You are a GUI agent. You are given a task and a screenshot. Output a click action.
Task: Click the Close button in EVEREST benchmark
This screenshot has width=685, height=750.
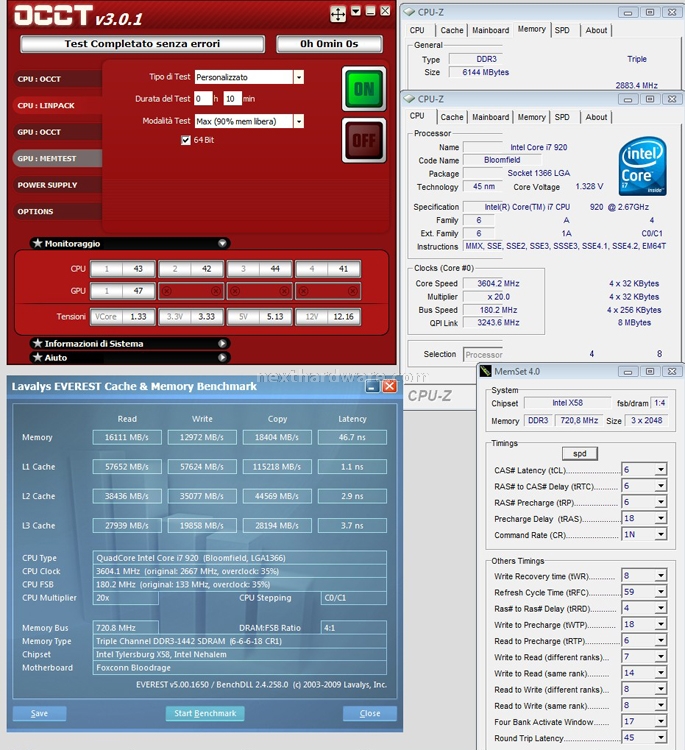click(x=370, y=713)
